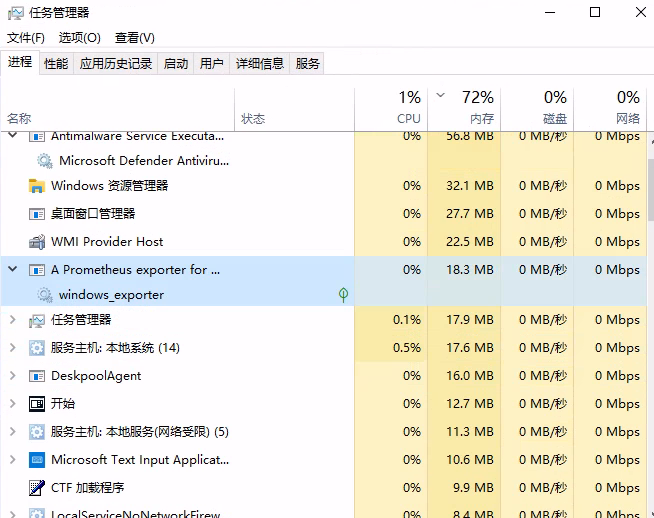
Task: Open the 文件(F) menu
Action: pos(26,38)
